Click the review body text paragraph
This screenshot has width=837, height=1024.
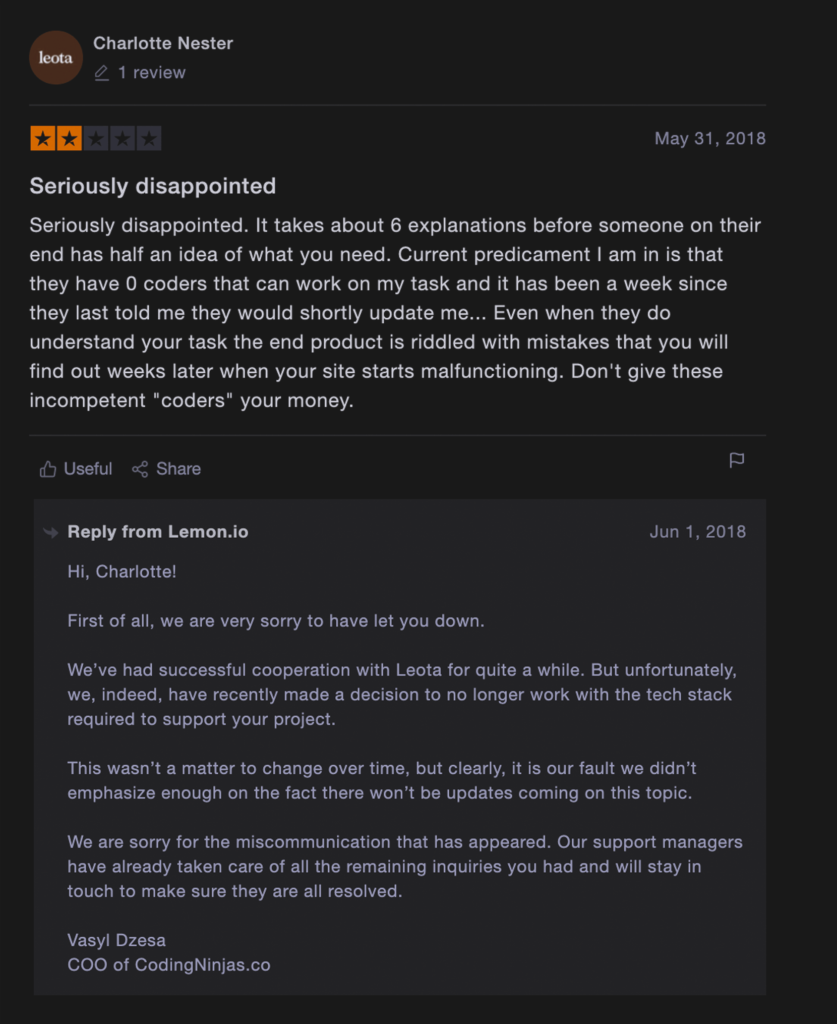(x=396, y=313)
